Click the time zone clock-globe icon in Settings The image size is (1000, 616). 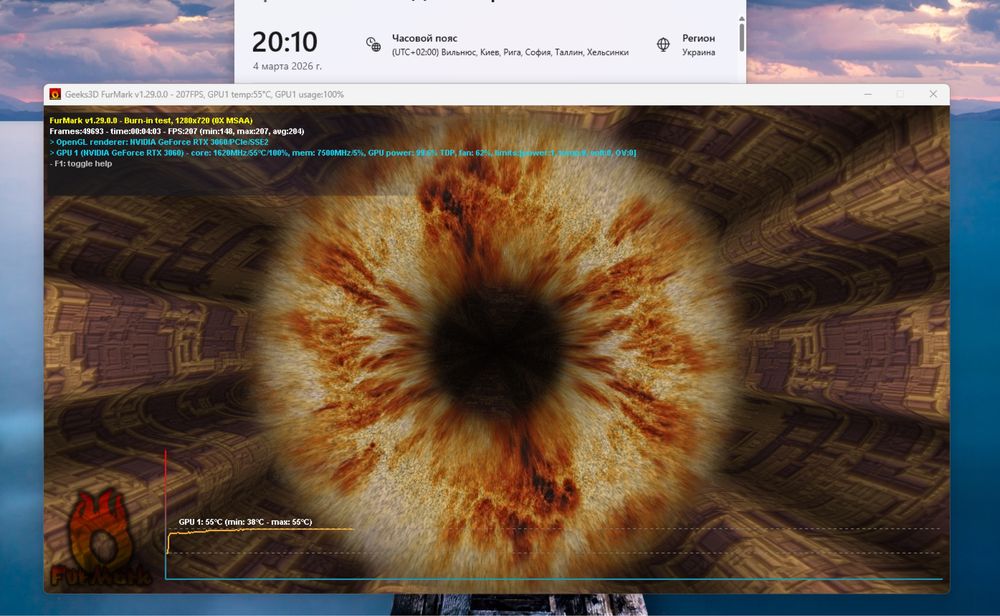[373, 44]
